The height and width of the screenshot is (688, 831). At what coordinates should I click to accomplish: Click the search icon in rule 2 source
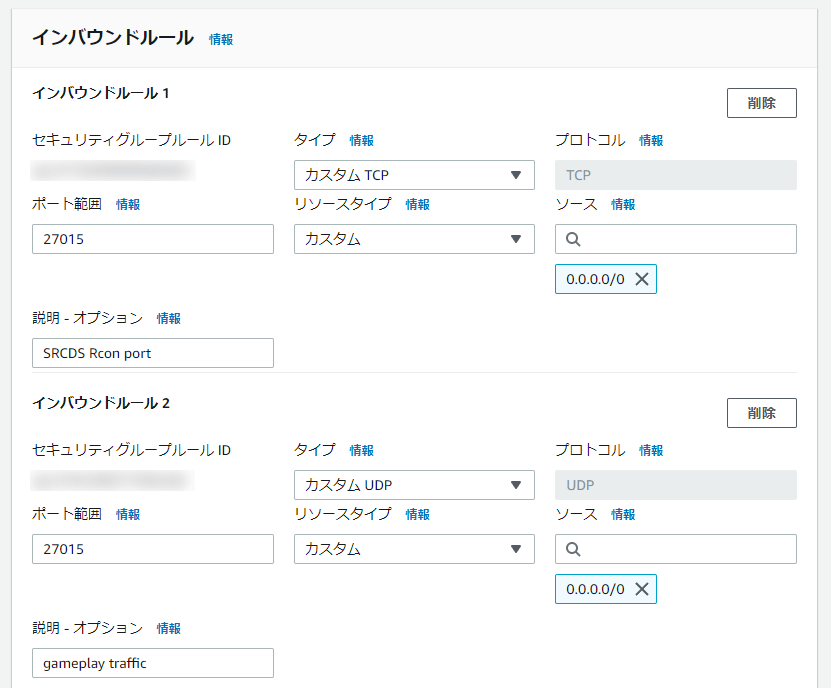click(573, 550)
